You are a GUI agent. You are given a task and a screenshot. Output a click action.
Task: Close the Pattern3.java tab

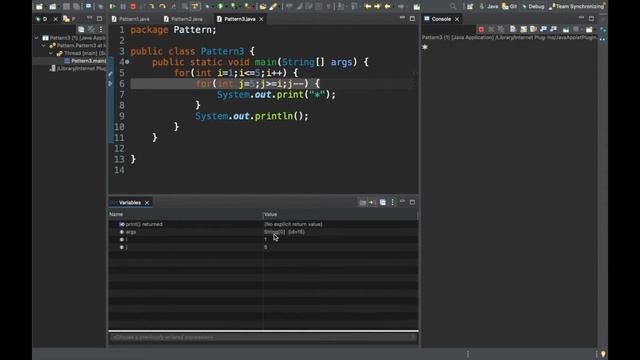[x=261, y=19]
